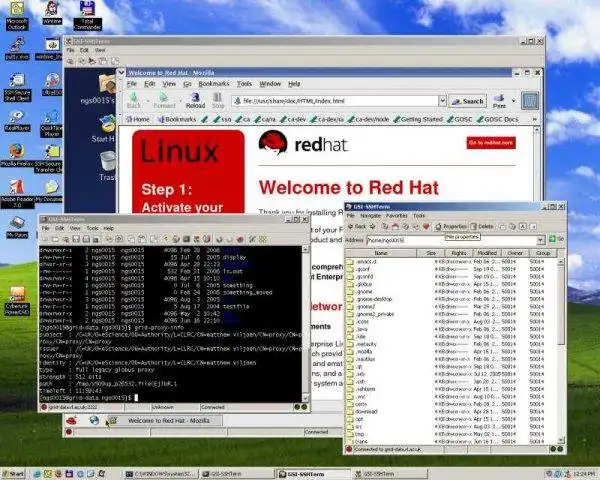Click the file browser vertical scrollbar

point(561,350)
